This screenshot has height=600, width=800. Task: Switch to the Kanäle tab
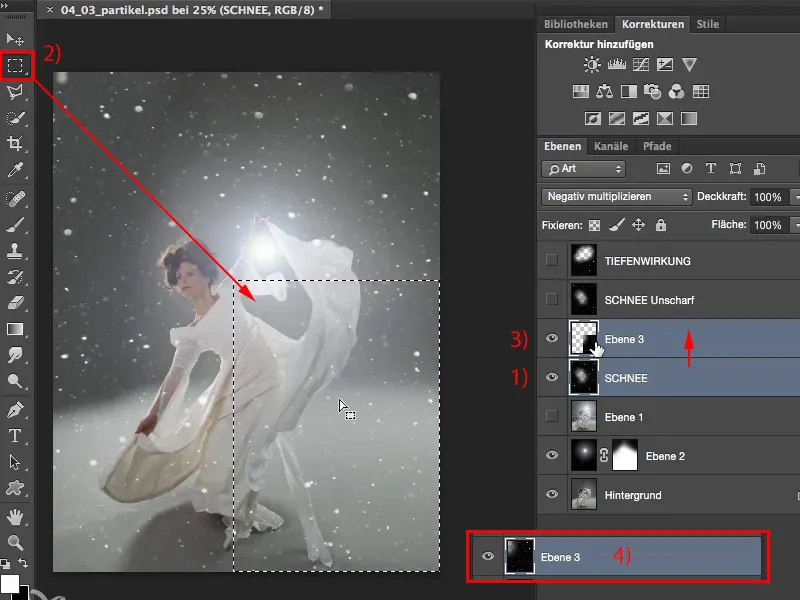tap(611, 146)
